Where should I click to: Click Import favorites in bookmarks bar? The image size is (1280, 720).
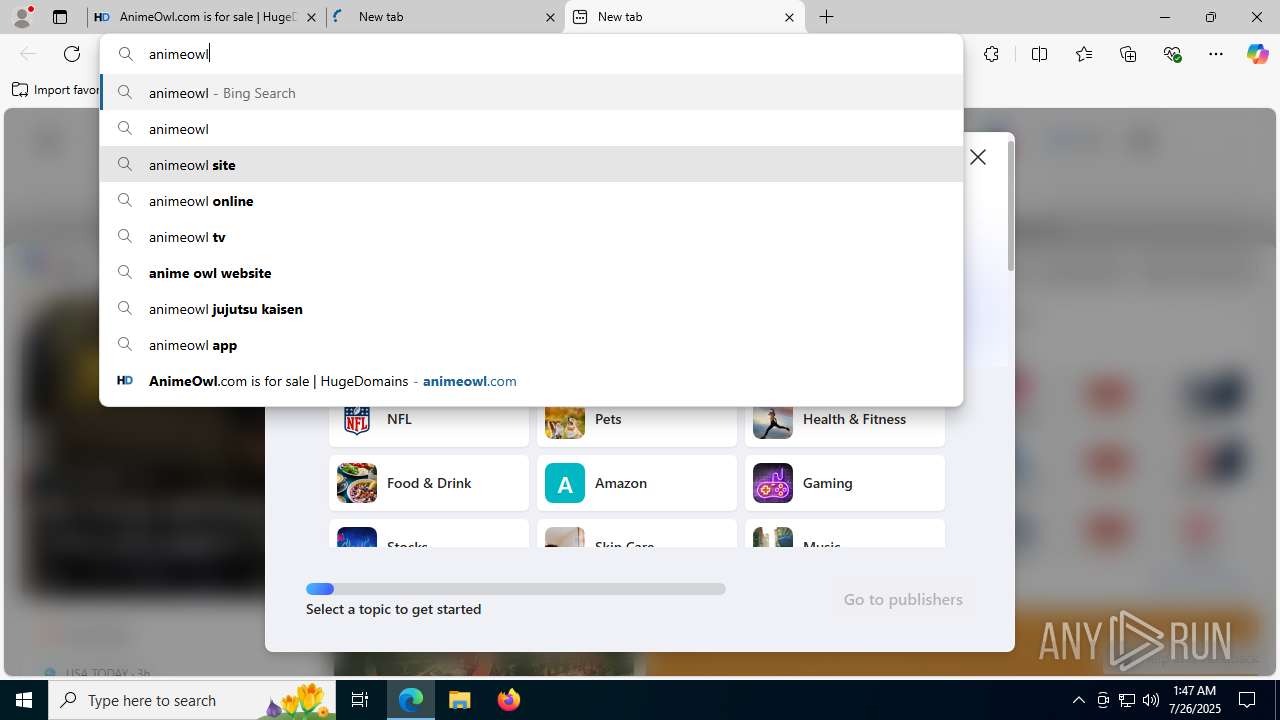58,90
